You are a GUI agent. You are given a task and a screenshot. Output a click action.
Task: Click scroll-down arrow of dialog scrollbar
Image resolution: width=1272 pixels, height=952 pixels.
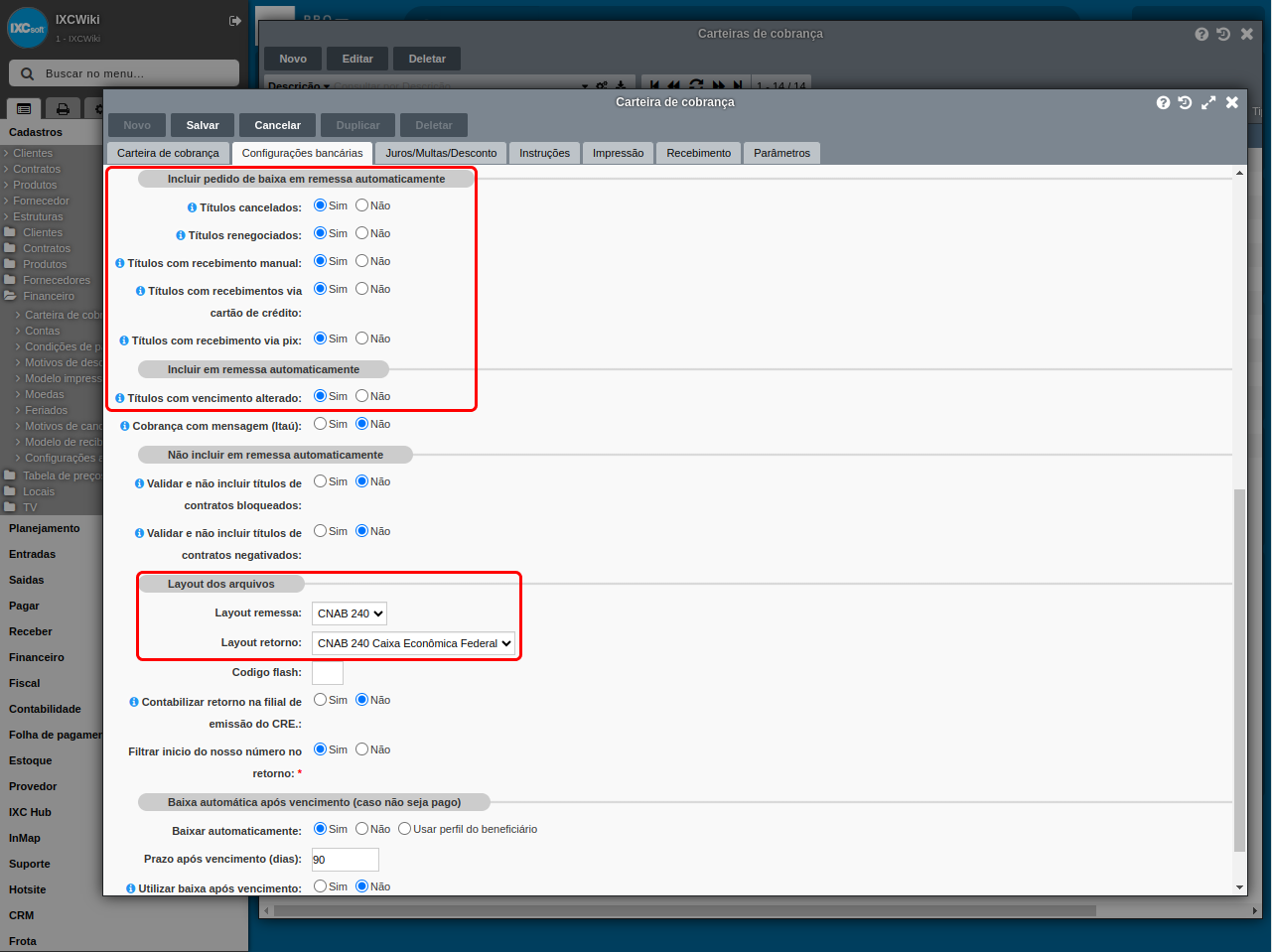[x=1239, y=887]
